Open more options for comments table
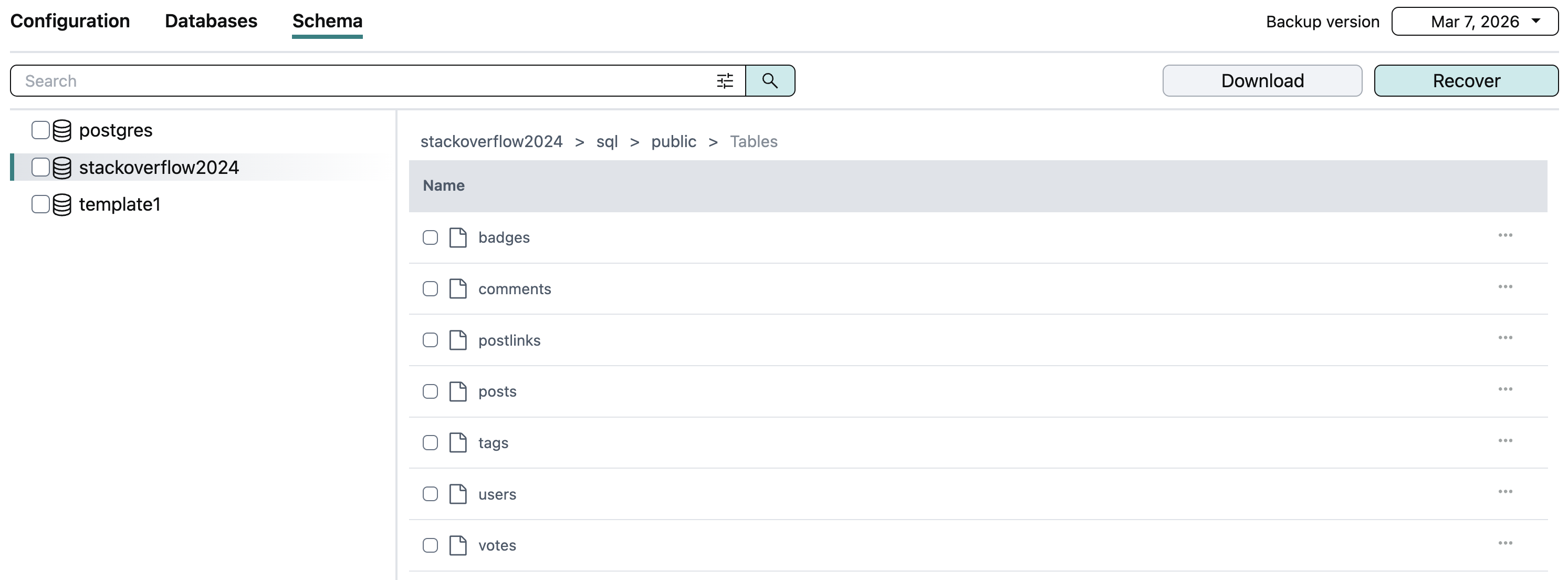Image resolution: width=1568 pixels, height=580 pixels. (x=1504, y=287)
